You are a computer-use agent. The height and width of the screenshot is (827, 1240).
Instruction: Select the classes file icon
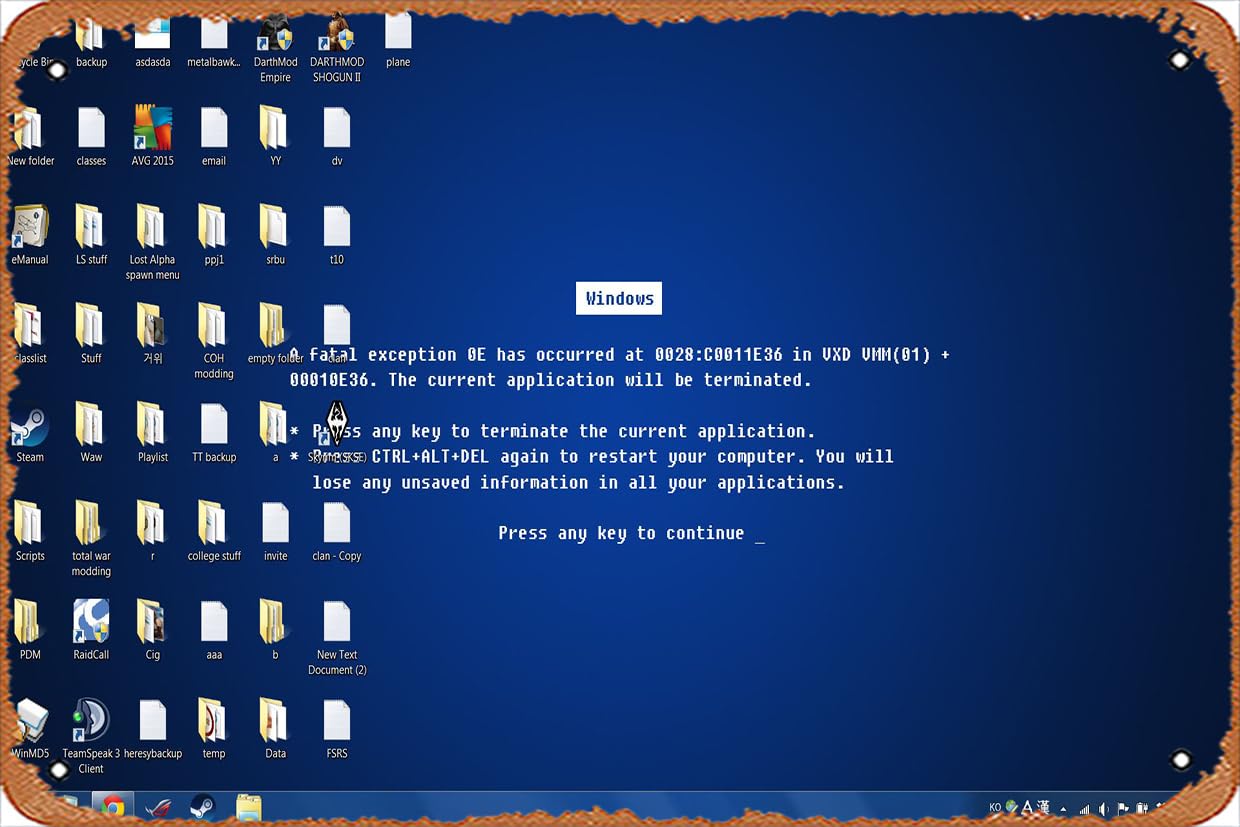point(91,137)
